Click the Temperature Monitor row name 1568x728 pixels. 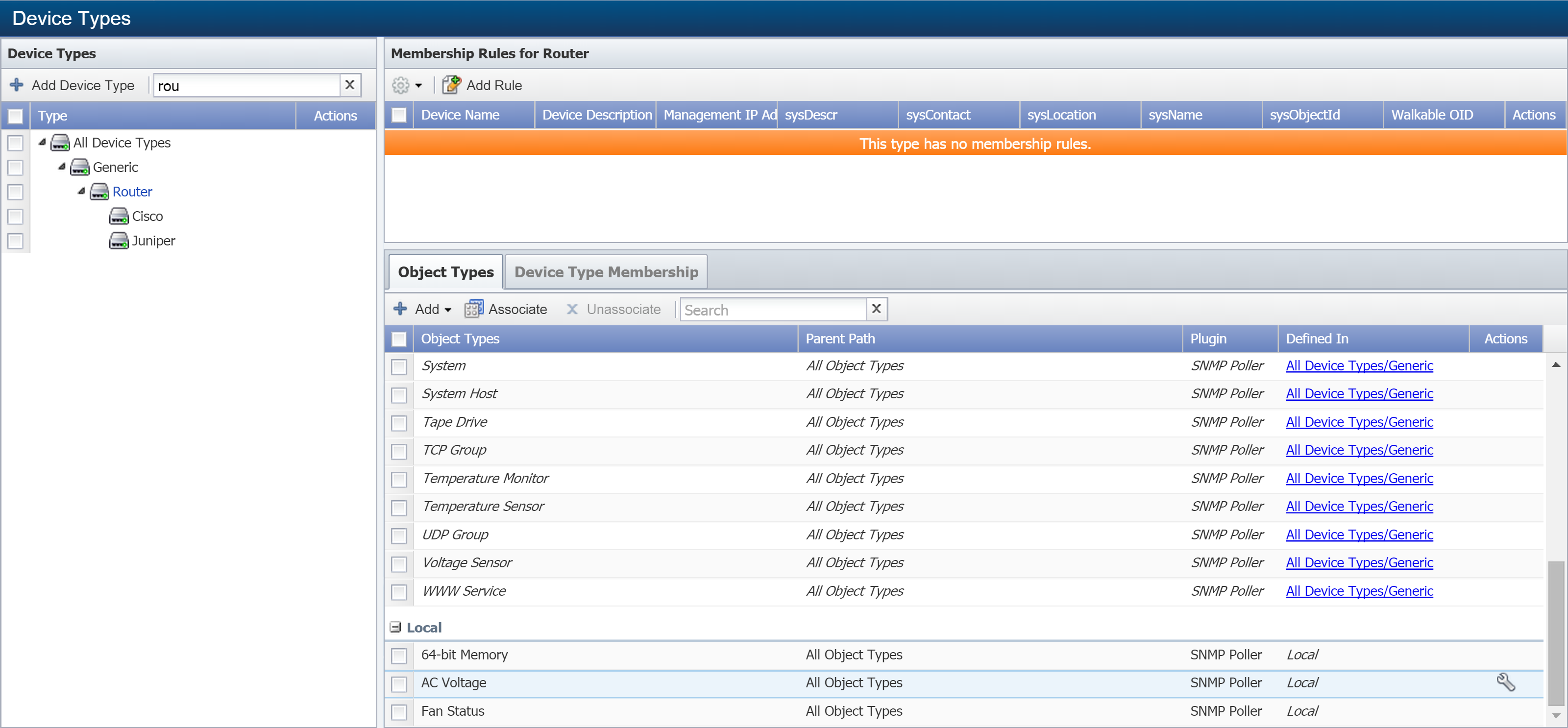(x=485, y=478)
